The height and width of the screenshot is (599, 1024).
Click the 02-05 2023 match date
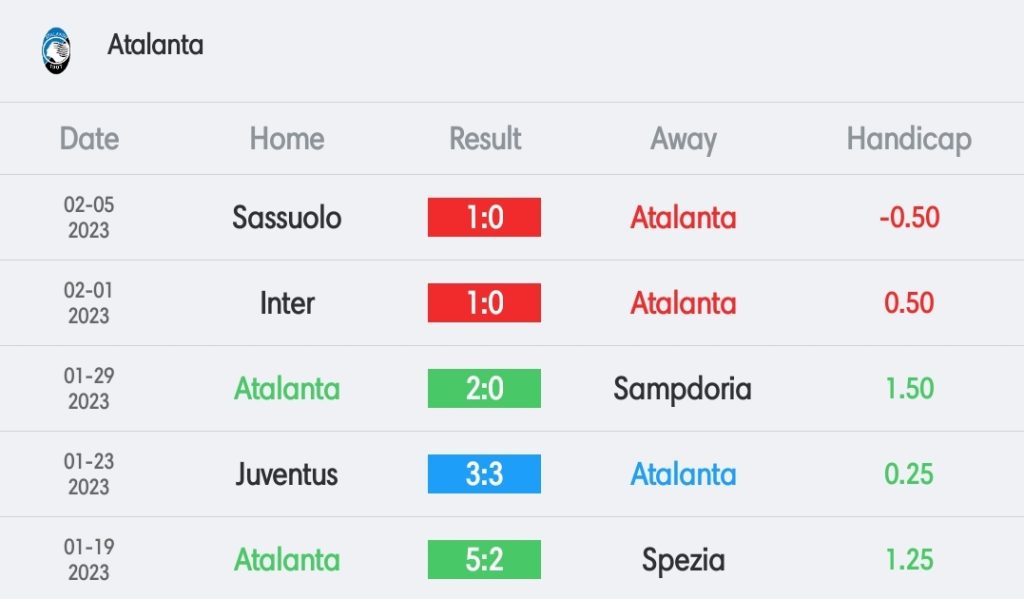pos(89,218)
